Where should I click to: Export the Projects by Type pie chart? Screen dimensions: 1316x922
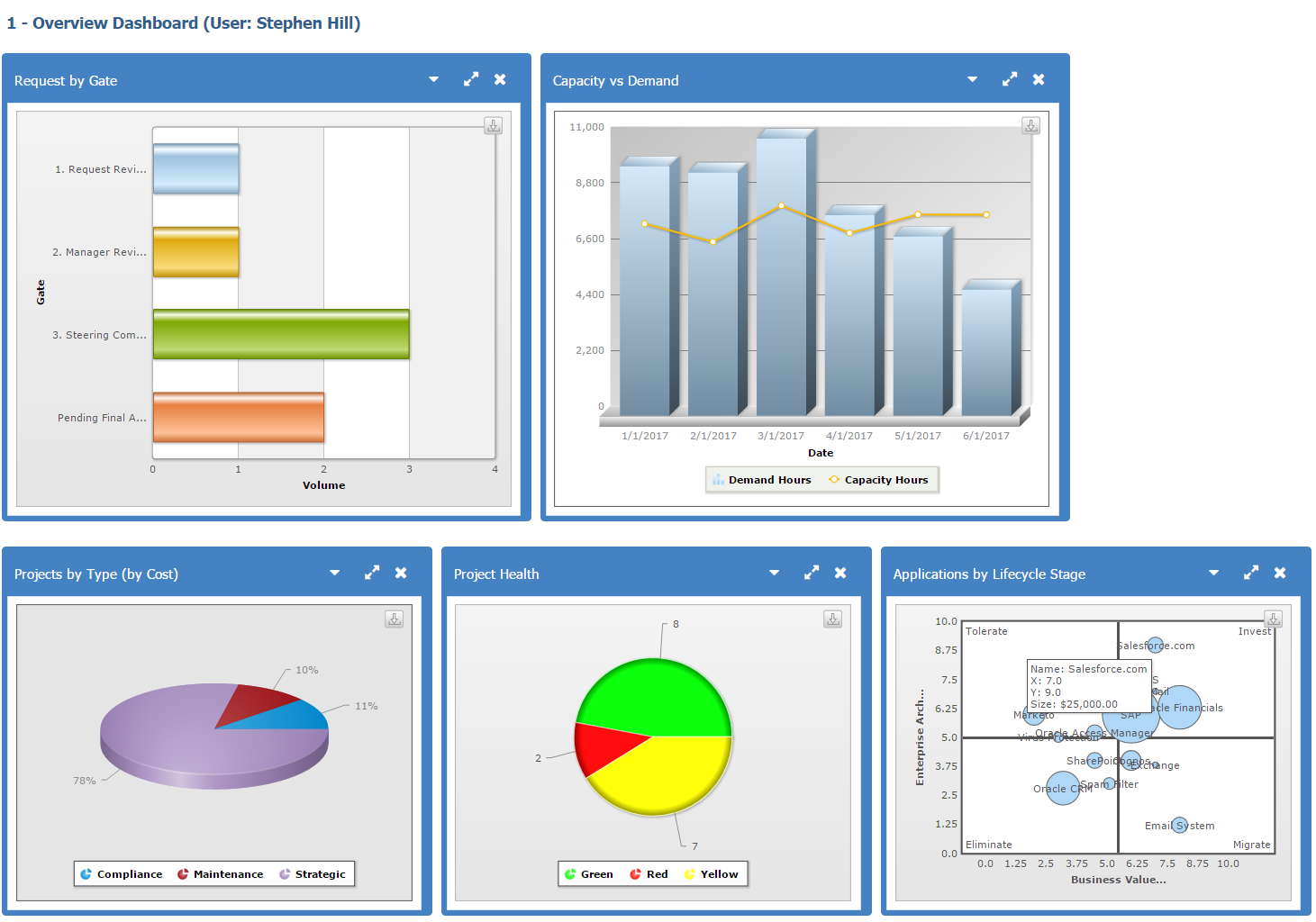point(394,619)
